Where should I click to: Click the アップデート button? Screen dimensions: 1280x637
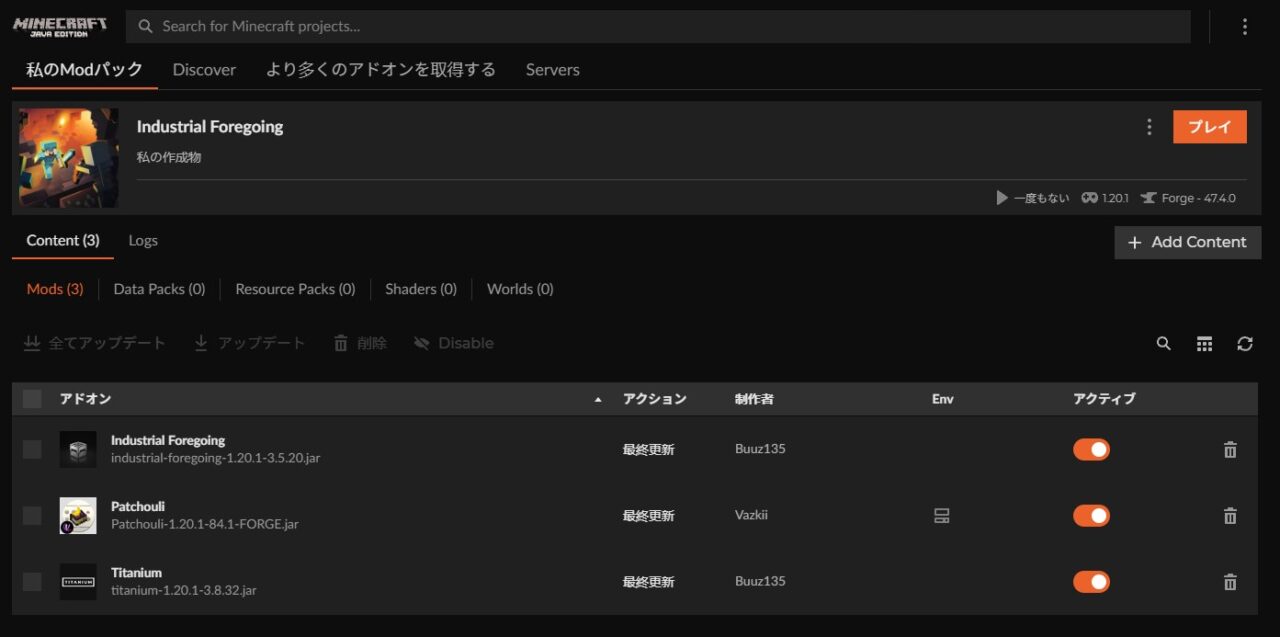[249, 343]
